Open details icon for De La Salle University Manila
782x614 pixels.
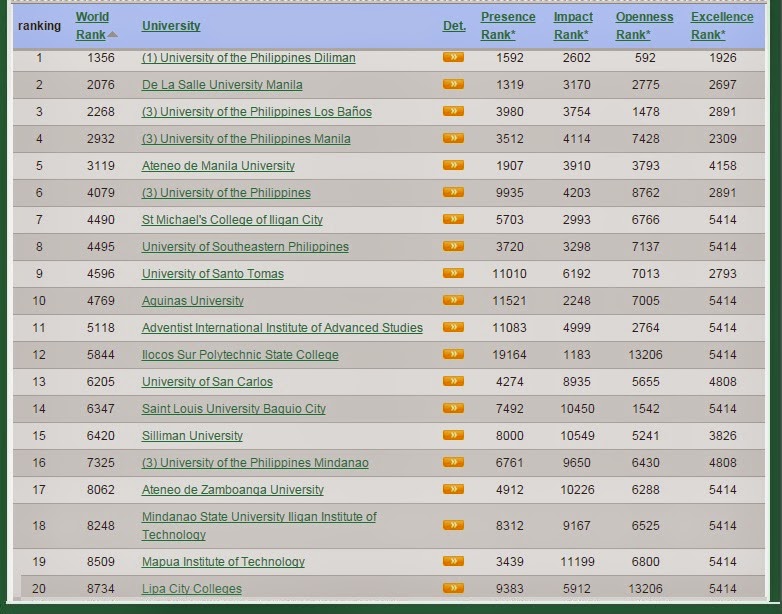453,84
